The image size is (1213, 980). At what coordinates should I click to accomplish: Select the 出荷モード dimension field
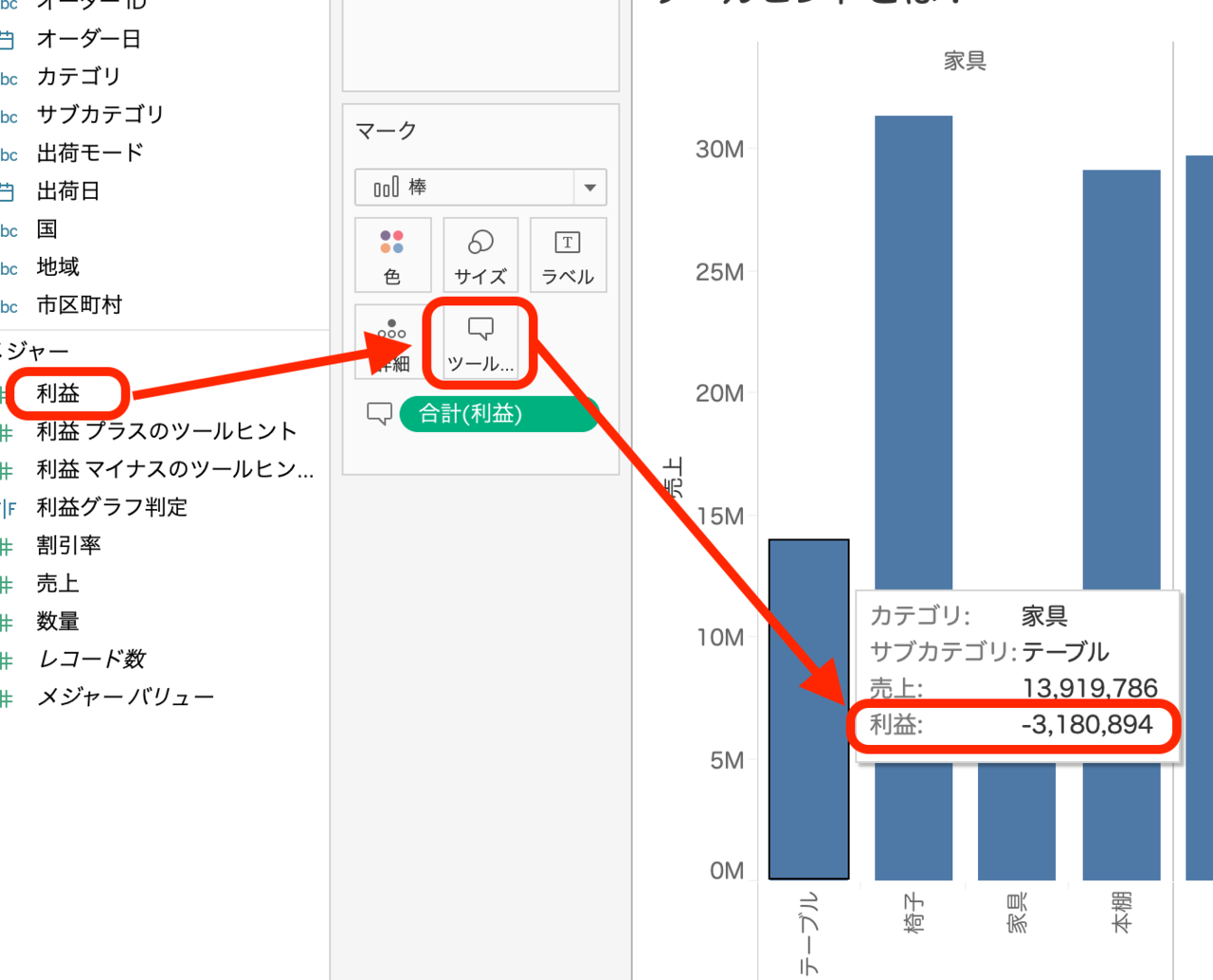coord(90,153)
